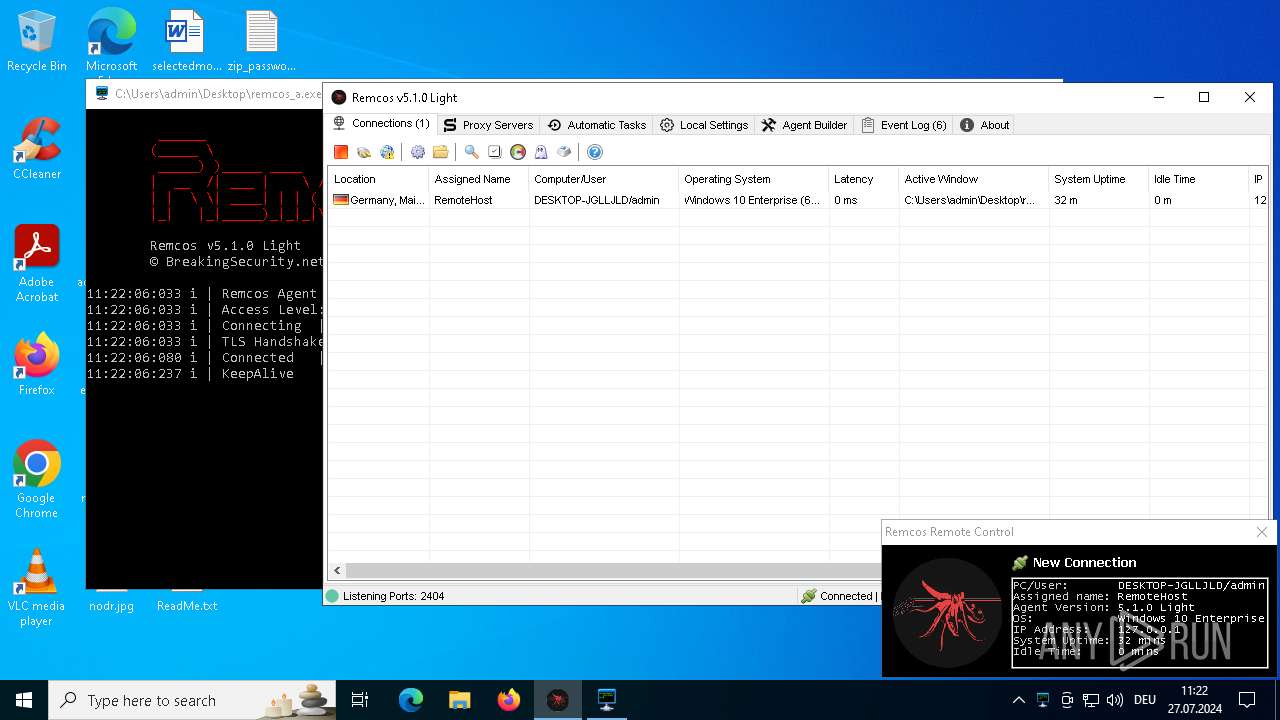Select the Firefox desktop shortcut
Screen dimensions: 1280x720
(x=37, y=364)
